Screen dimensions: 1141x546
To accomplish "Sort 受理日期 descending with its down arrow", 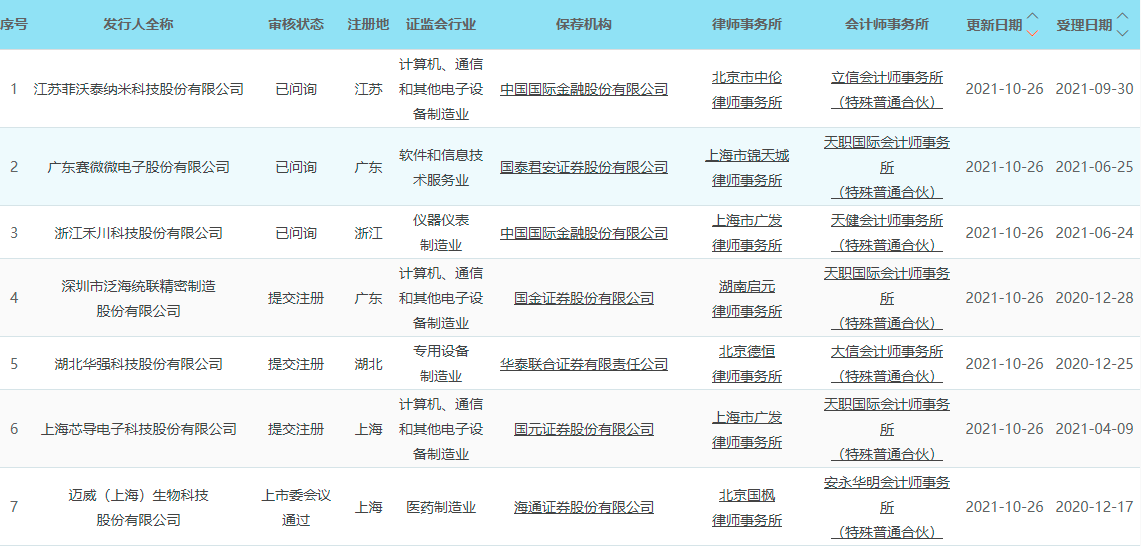I will pos(1122,33).
